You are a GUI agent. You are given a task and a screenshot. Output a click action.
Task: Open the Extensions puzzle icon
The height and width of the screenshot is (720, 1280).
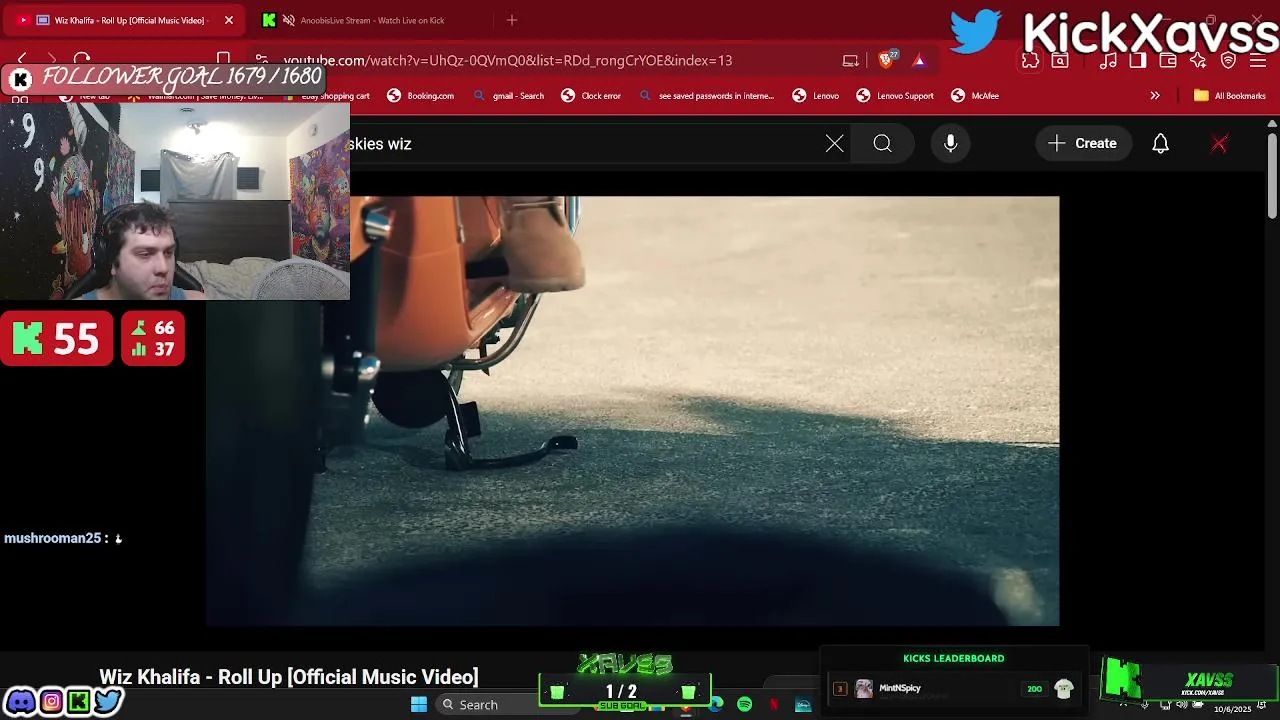pyautogui.click(x=1030, y=60)
